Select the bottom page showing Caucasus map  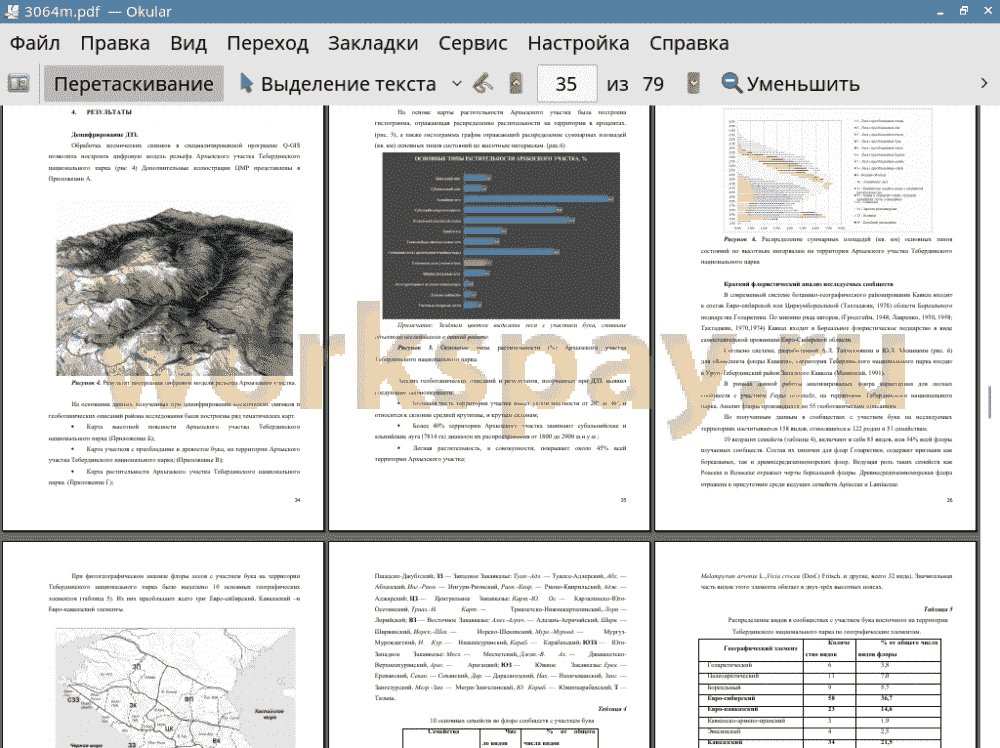[163, 645]
